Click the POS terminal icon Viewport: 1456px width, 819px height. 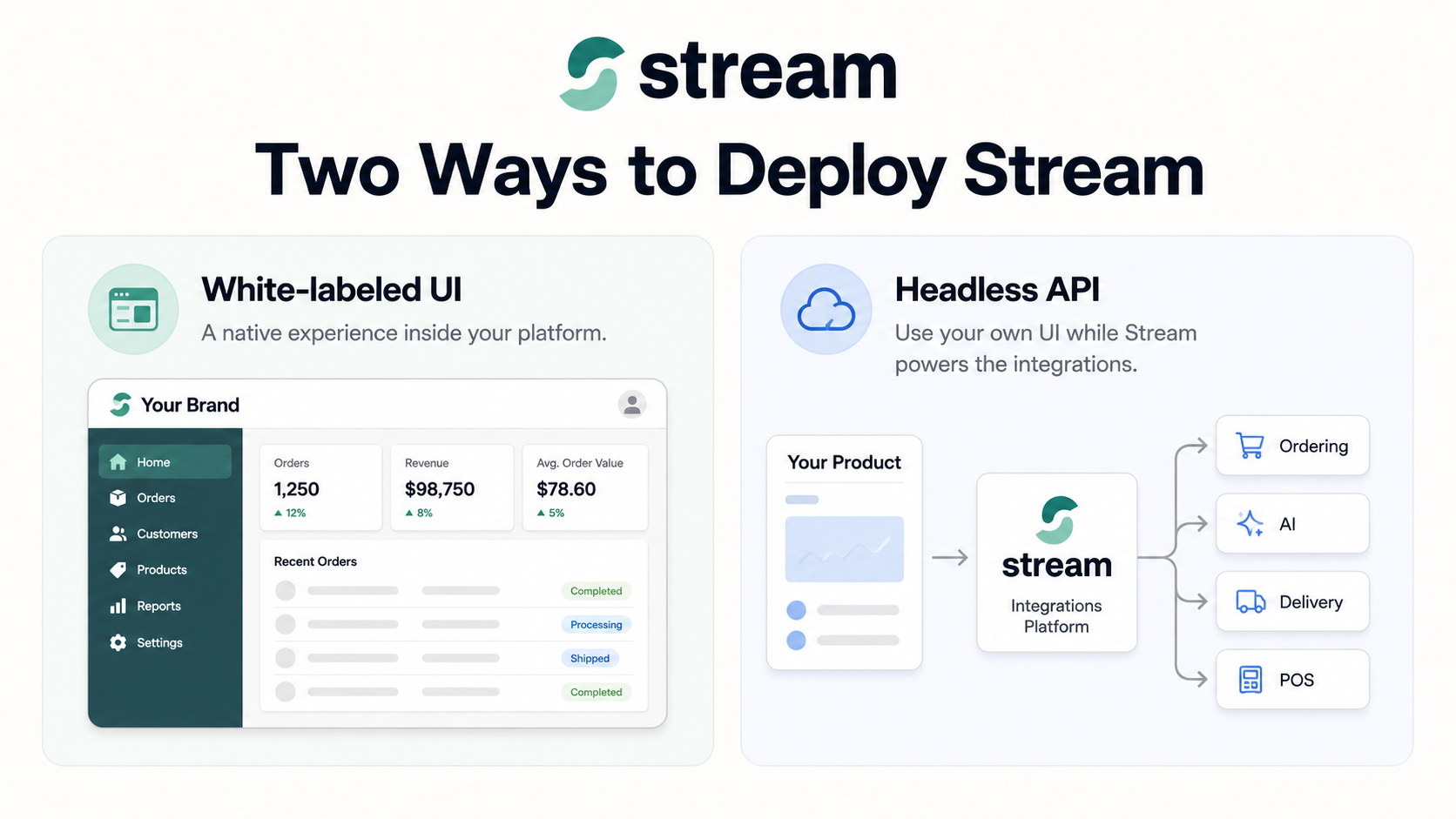(x=1250, y=680)
